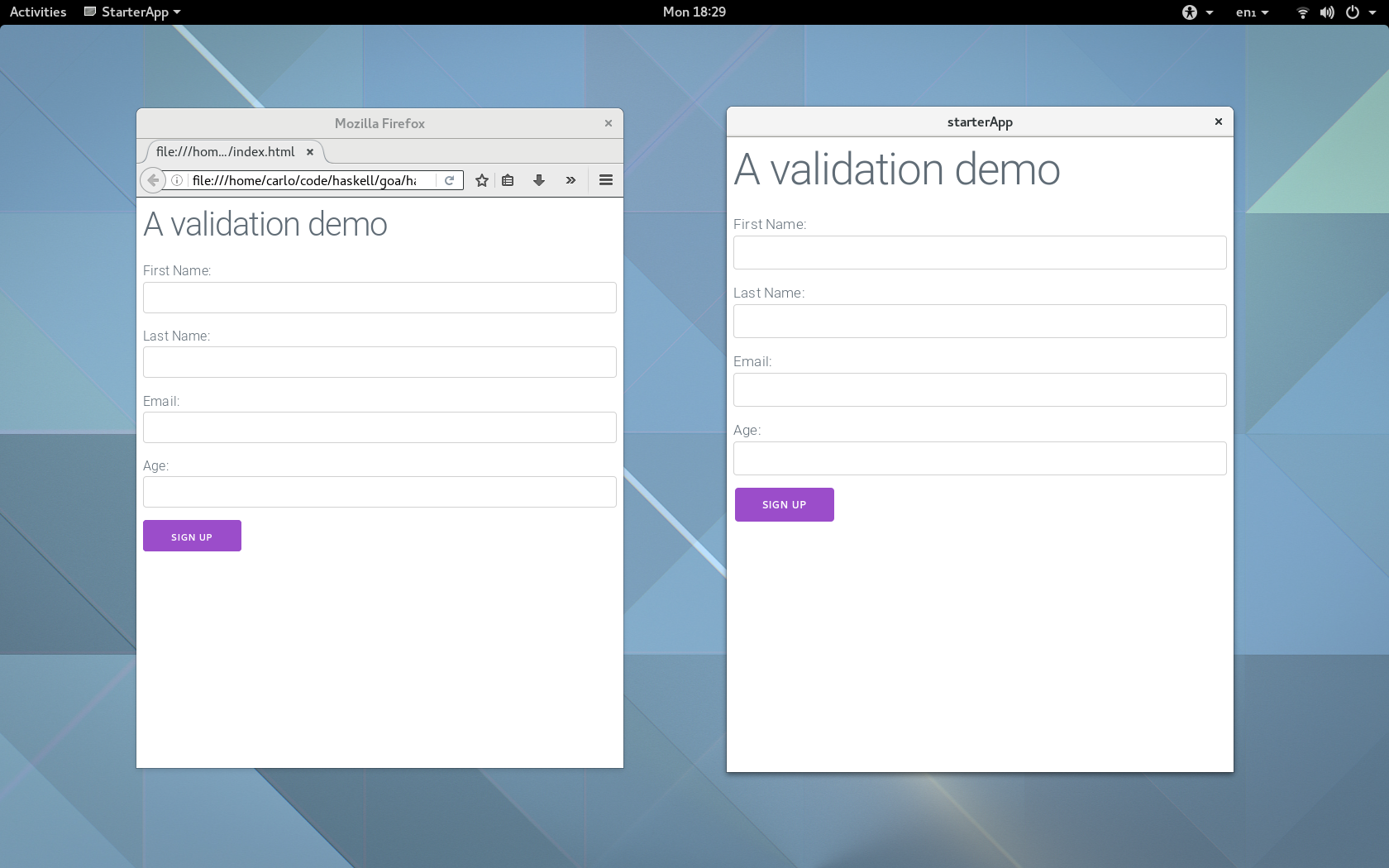
Task: Open the Activities overview
Action: pyautogui.click(x=38, y=12)
